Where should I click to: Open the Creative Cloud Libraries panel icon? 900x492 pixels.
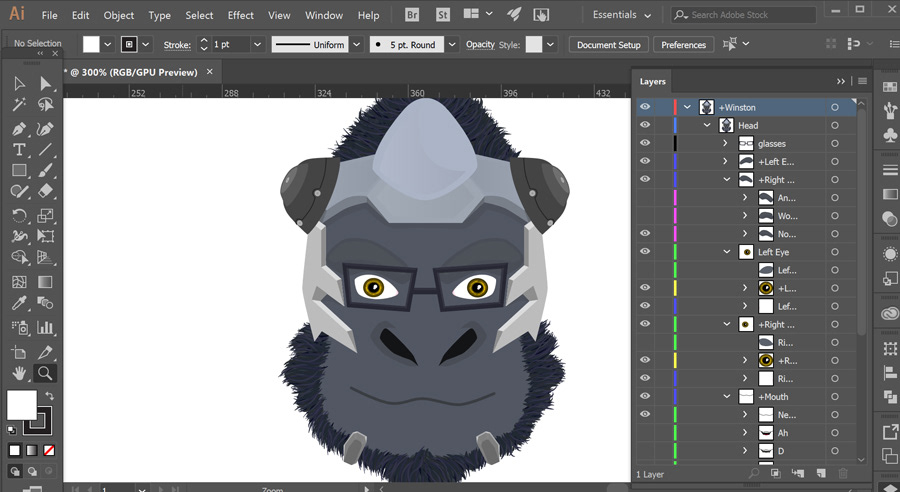890,313
